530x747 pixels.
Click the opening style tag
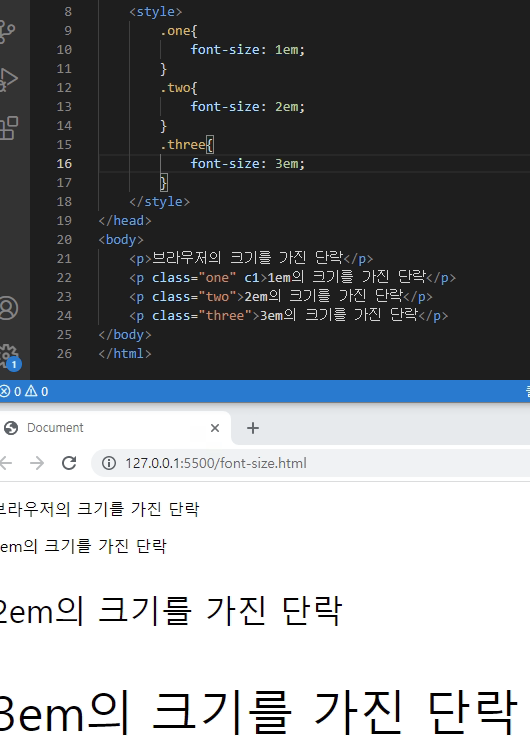[156, 11]
